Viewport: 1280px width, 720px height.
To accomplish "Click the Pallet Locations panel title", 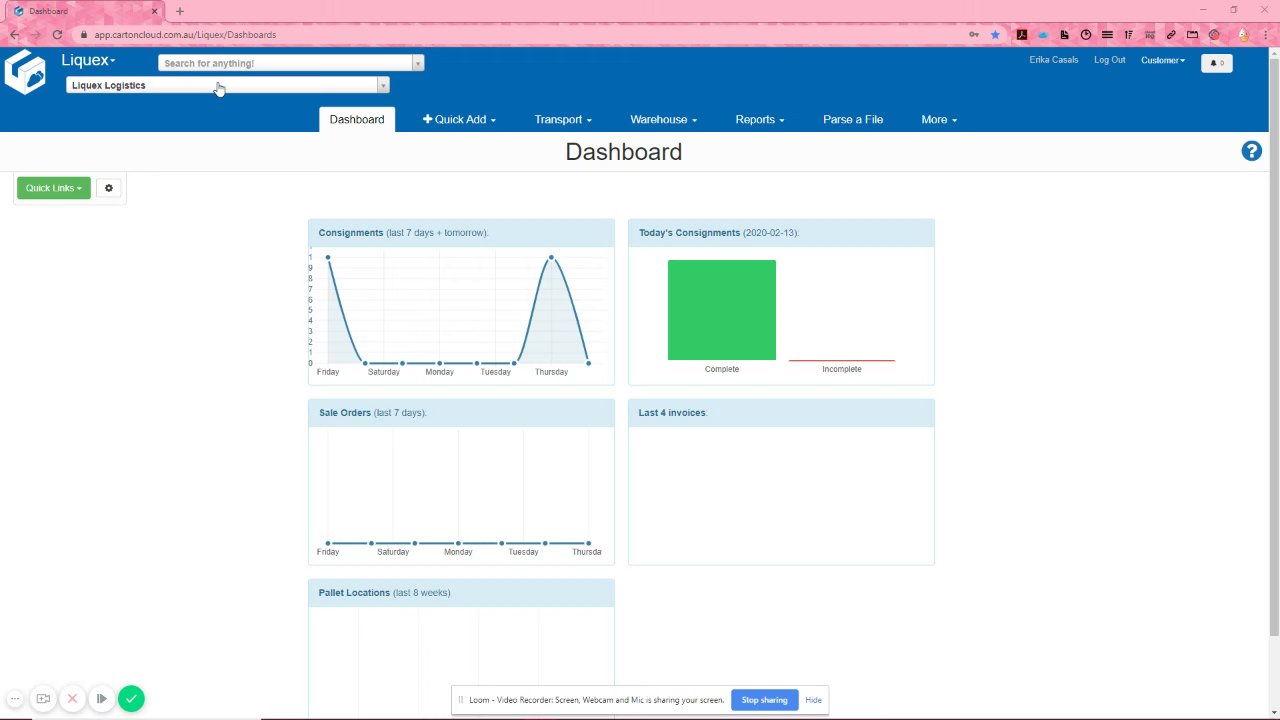I will [354, 593].
